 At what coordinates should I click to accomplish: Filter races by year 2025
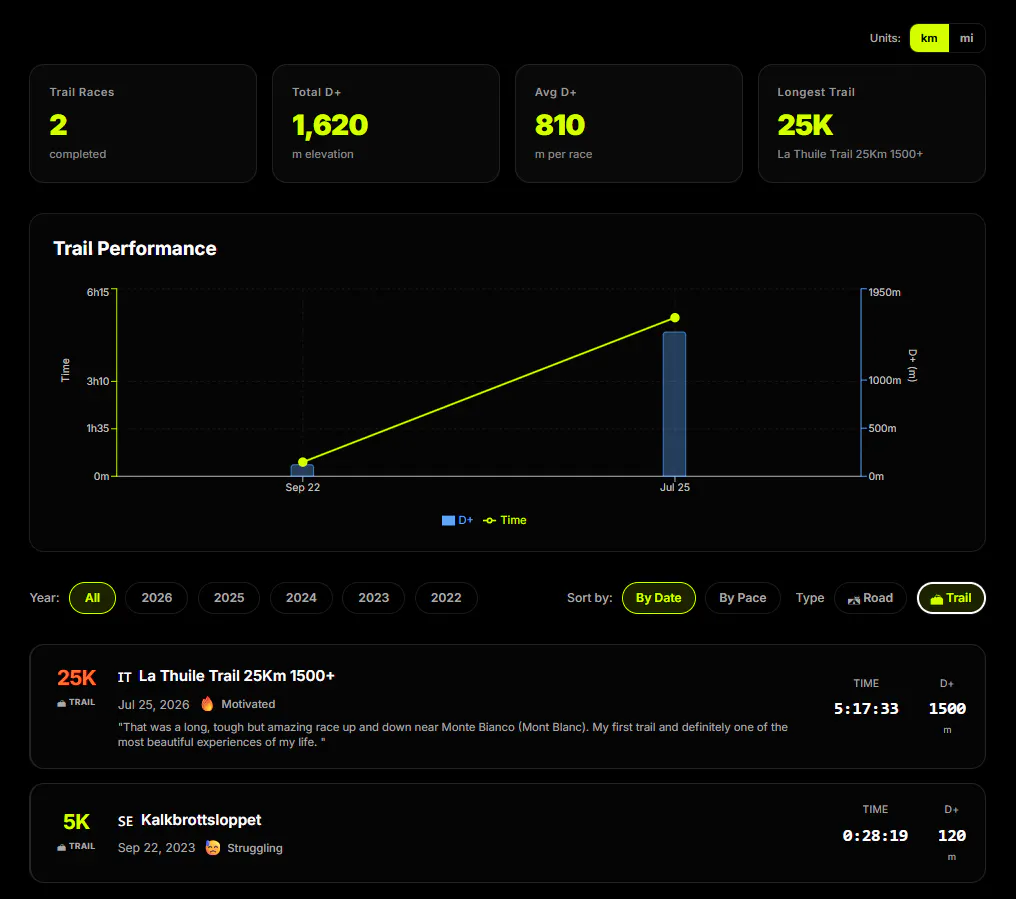[x=229, y=598]
